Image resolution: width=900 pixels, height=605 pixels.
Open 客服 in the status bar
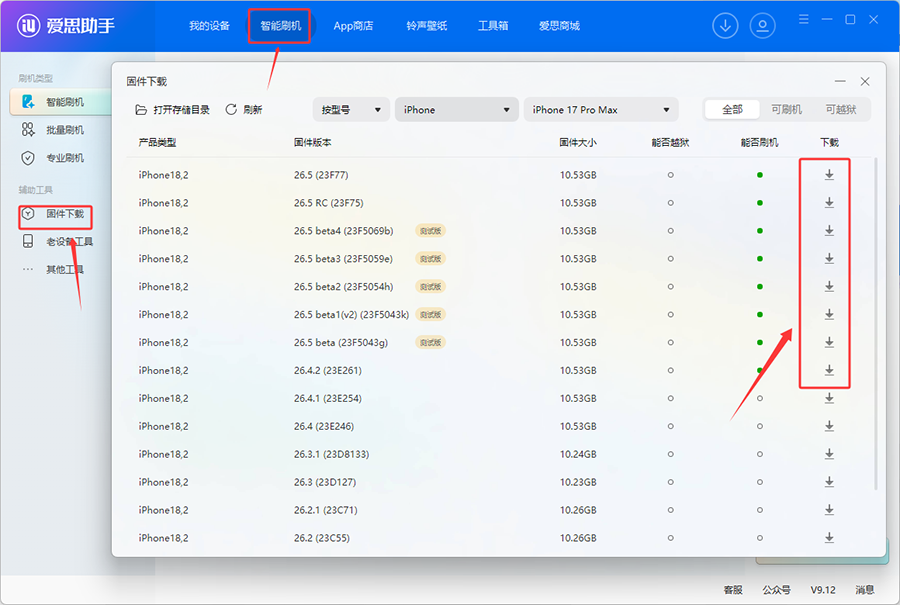coord(732,590)
